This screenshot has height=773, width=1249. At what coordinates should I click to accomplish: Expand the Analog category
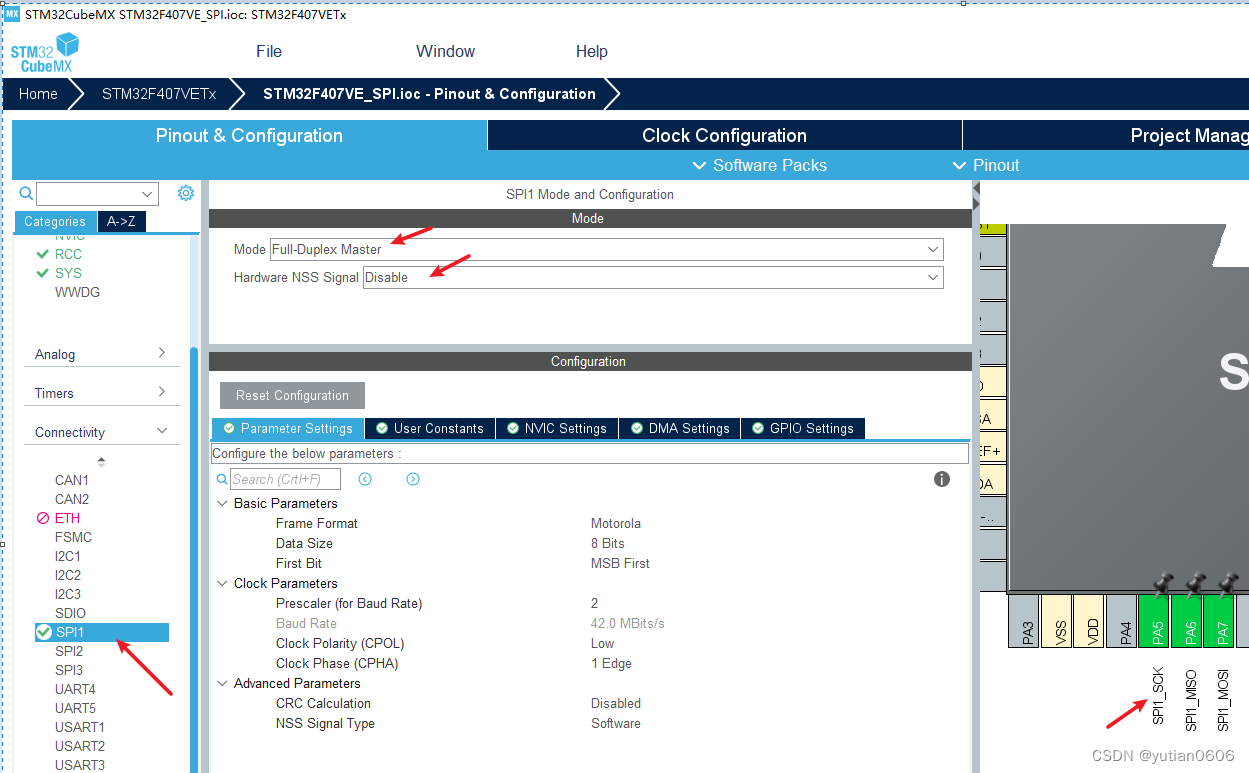click(x=101, y=354)
